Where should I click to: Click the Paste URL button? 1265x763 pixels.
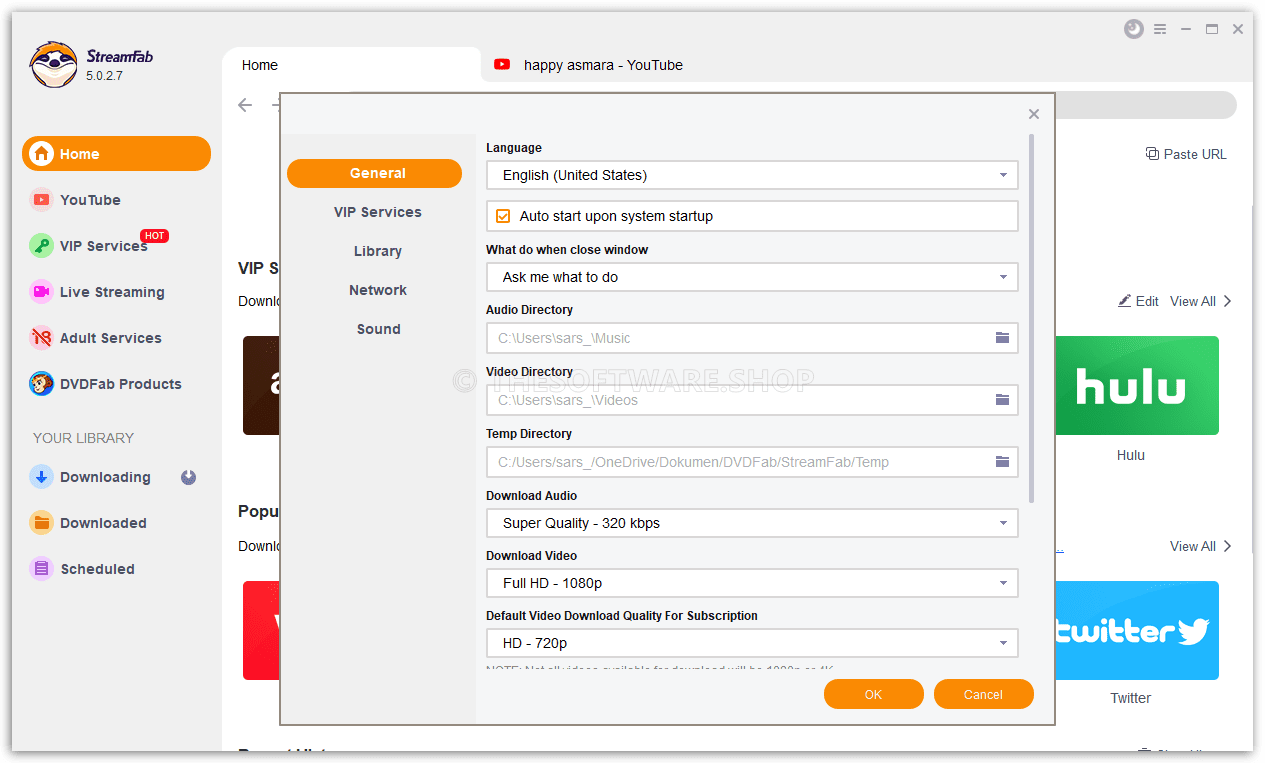[1186, 154]
